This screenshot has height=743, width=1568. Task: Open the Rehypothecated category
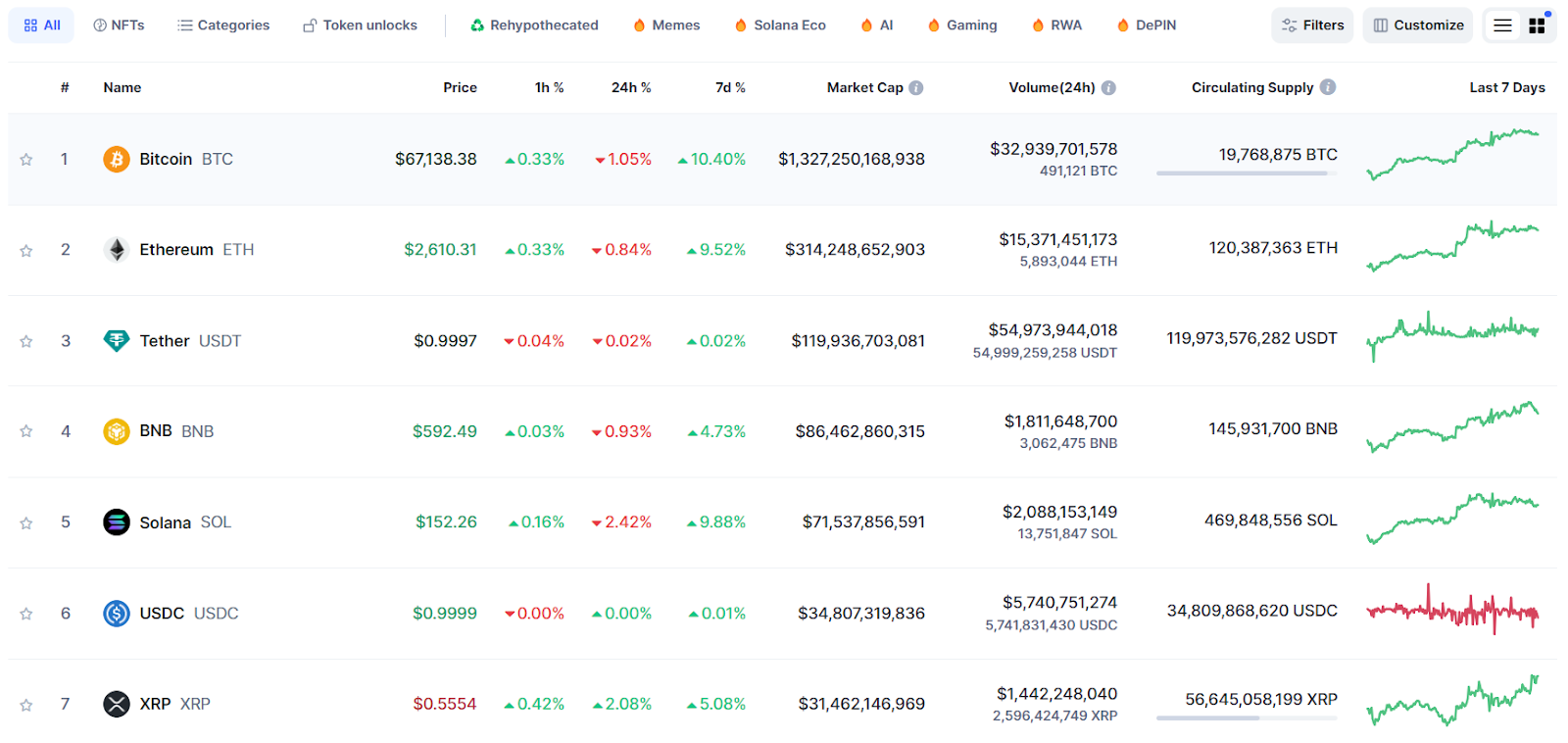point(534,25)
